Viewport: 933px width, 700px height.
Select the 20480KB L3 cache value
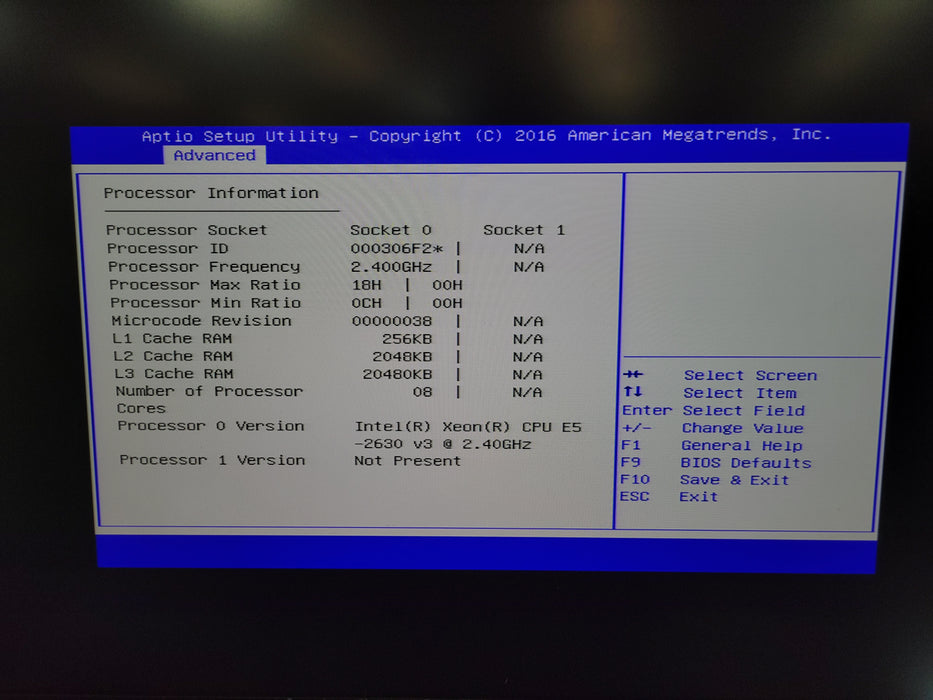pos(397,374)
